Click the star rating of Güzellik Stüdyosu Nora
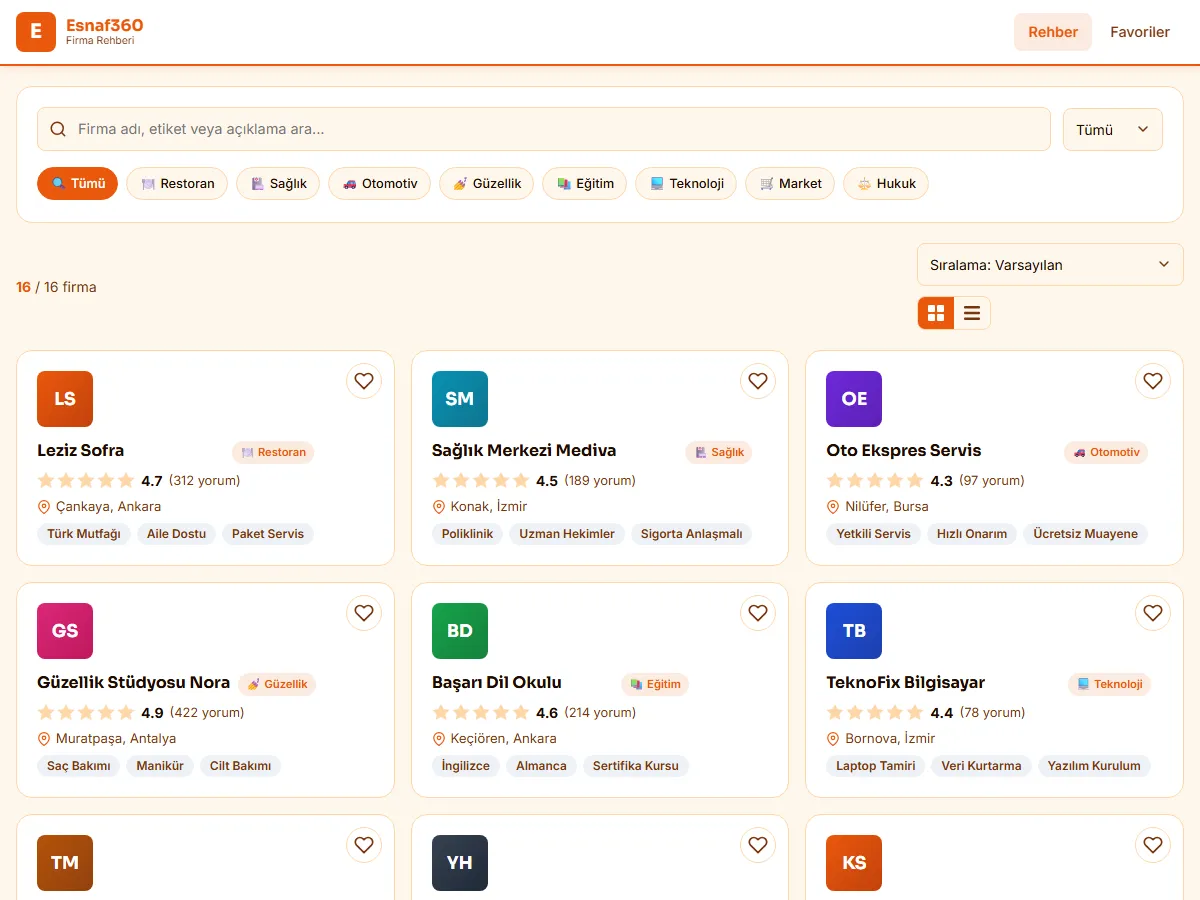The image size is (1200, 900). pyautogui.click(x=86, y=713)
